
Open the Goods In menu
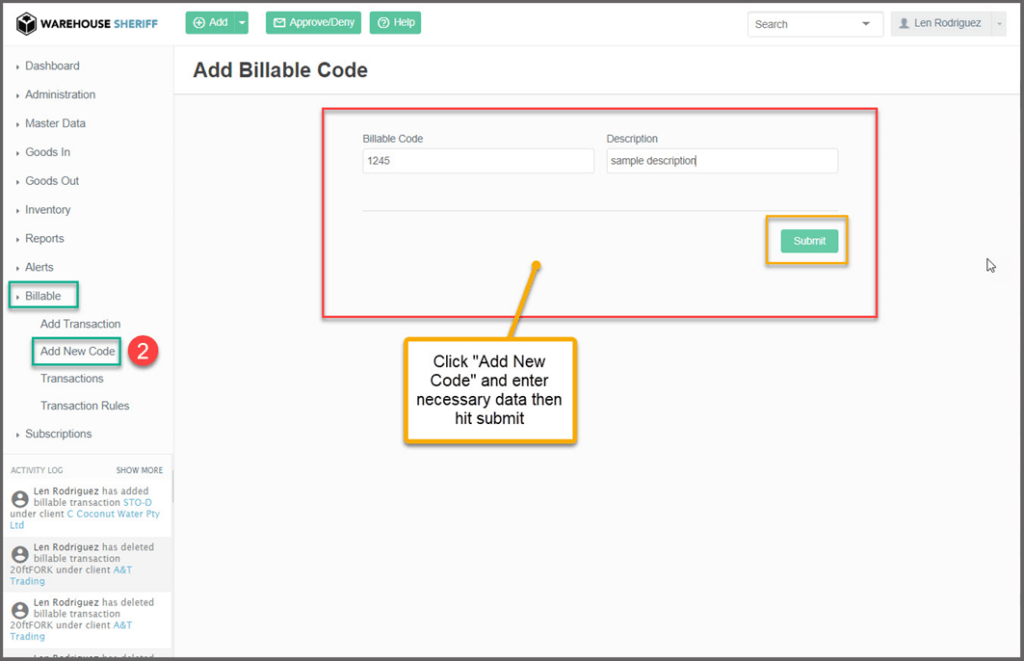[x=47, y=152]
